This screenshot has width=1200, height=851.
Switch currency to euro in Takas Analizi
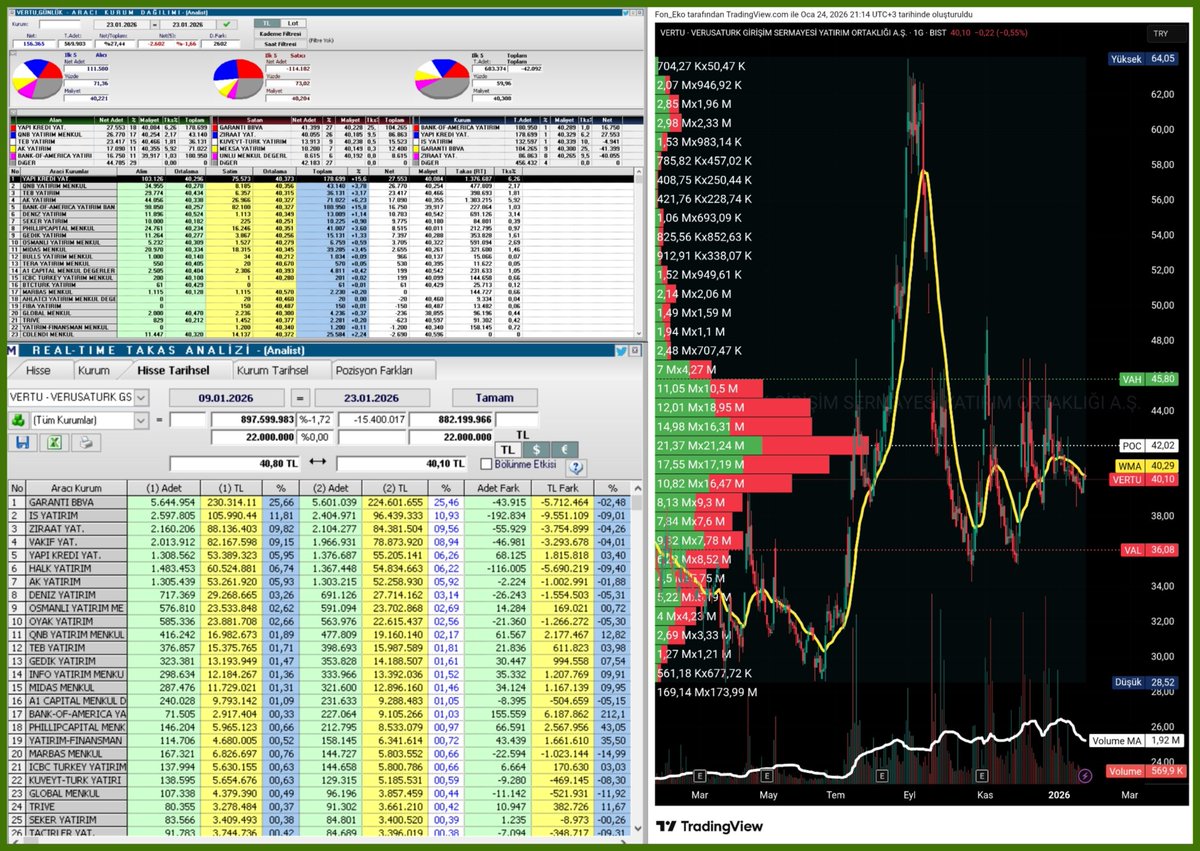563,450
